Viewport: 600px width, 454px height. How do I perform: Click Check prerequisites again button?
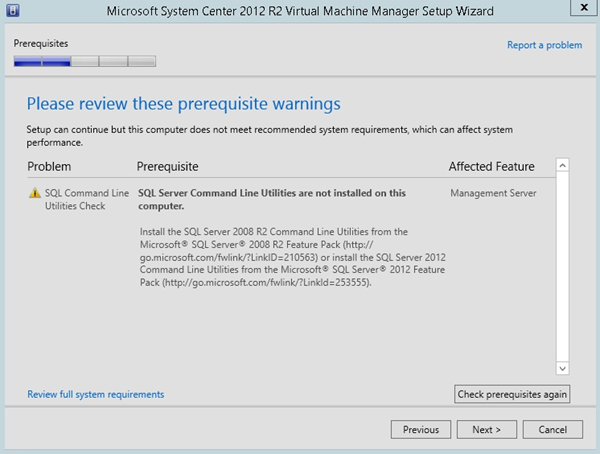tap(512, 394)
